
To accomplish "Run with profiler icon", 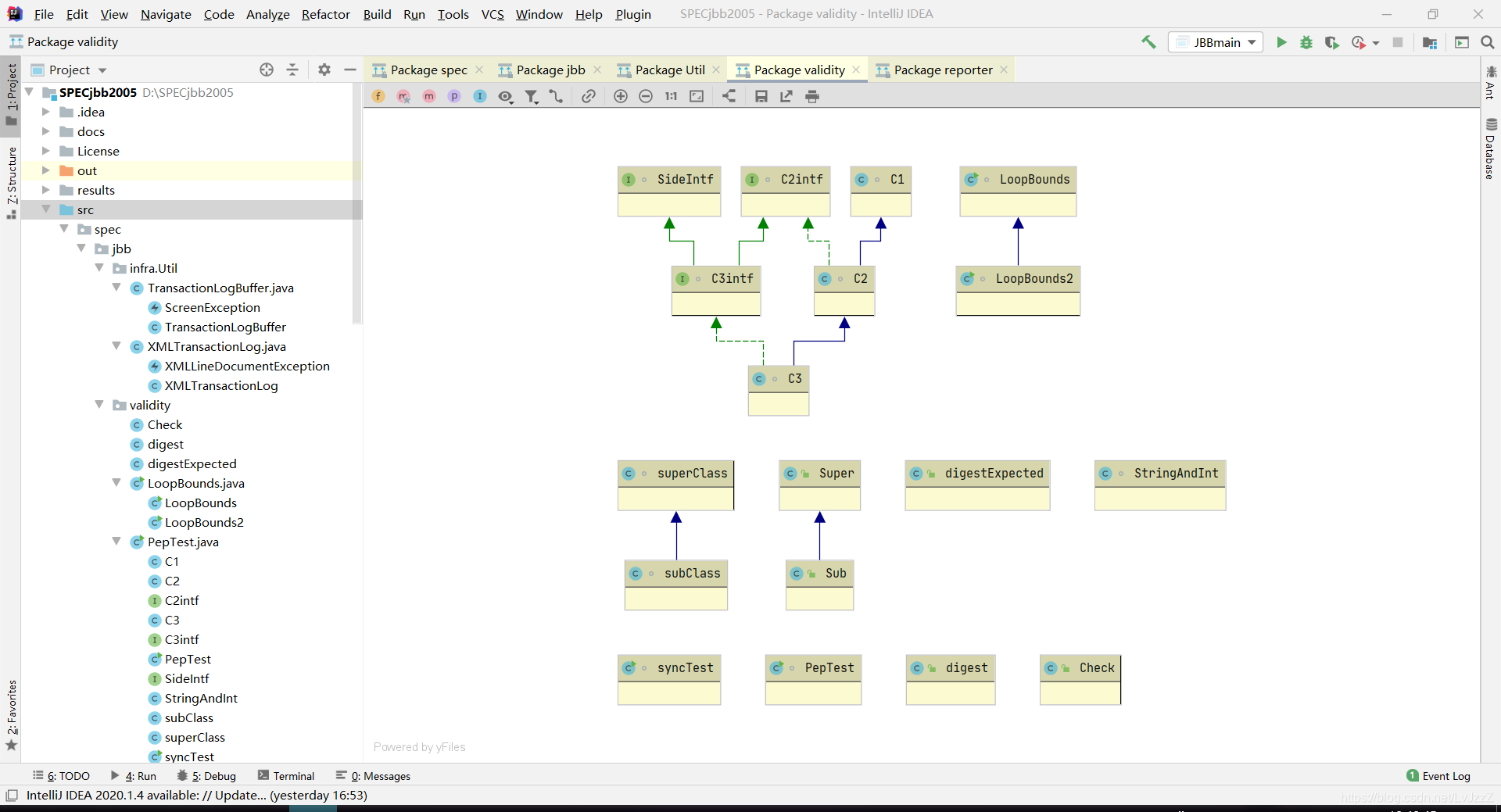I will coord(1359,42).
